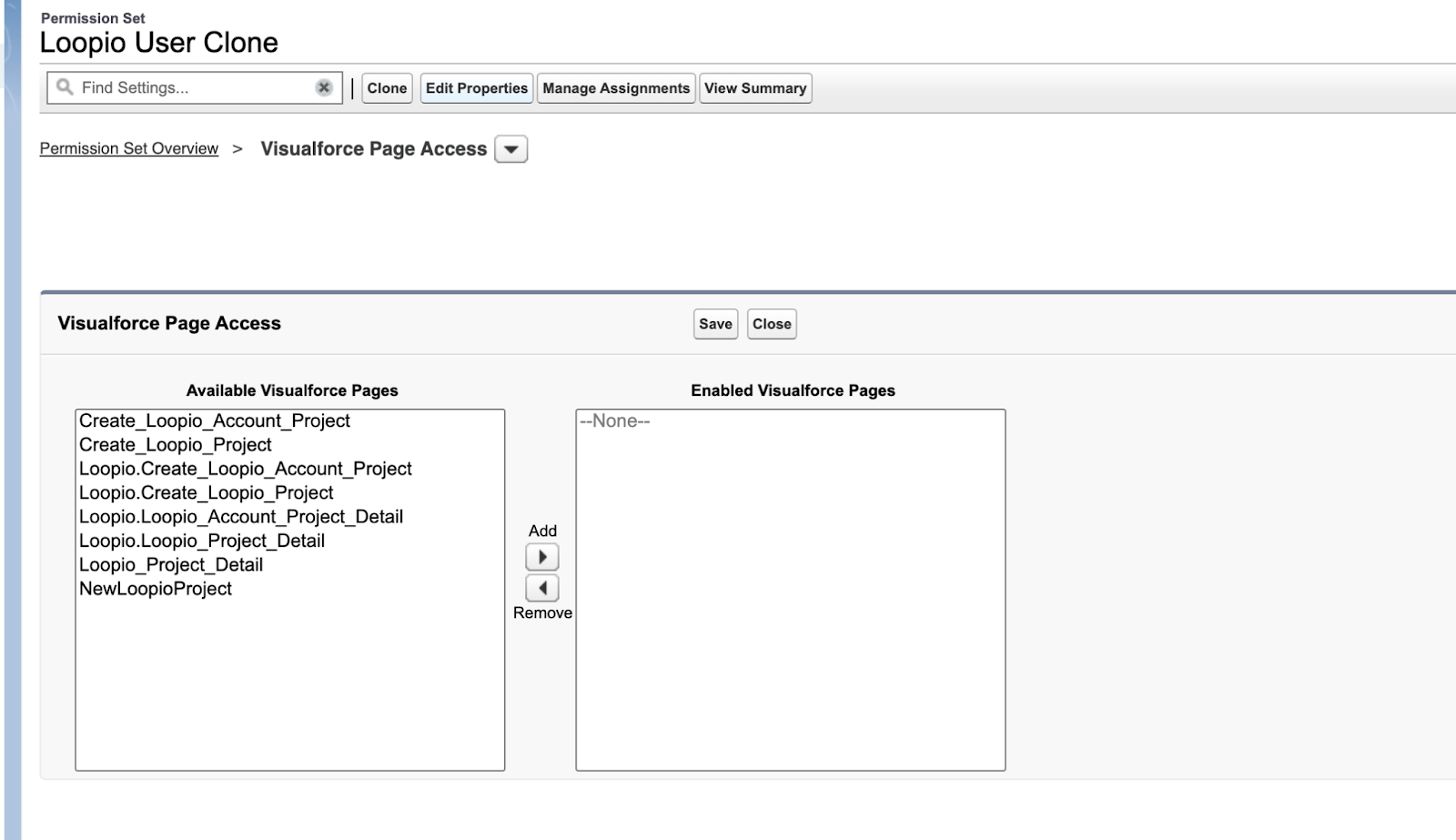Navigate back via Permission Set Overview link
Screen dimensions: 1456x840
(128, 147)
